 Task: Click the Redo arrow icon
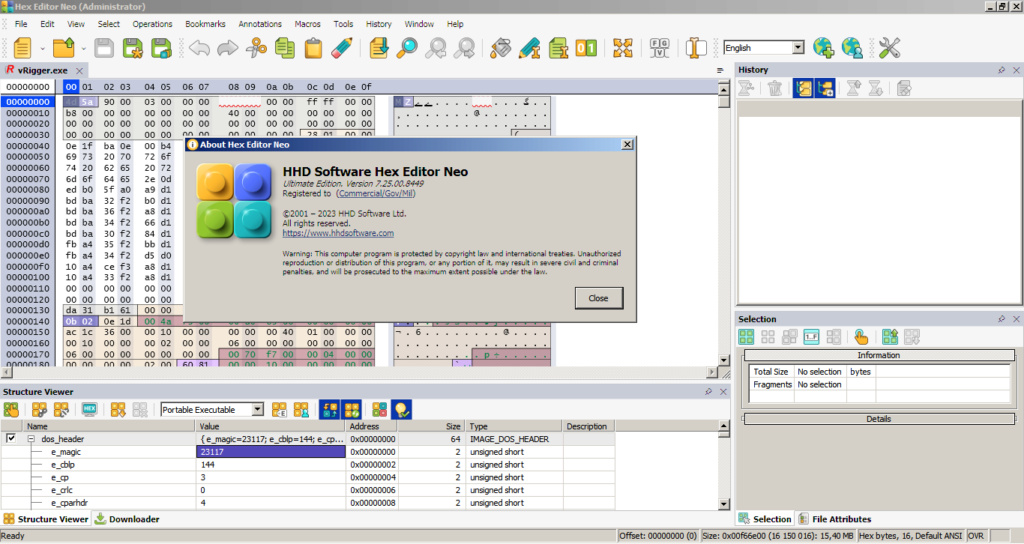point(227,48)
